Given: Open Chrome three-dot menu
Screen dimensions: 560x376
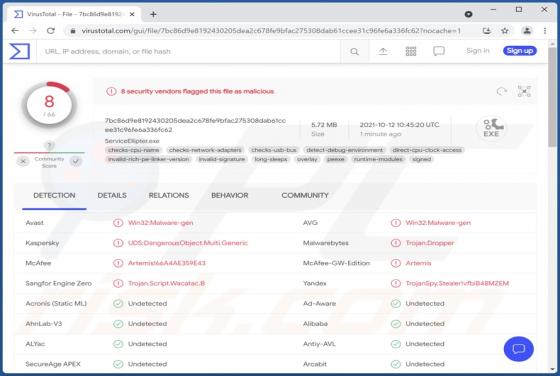Looking at the screenshot, I should coord(545,31).
